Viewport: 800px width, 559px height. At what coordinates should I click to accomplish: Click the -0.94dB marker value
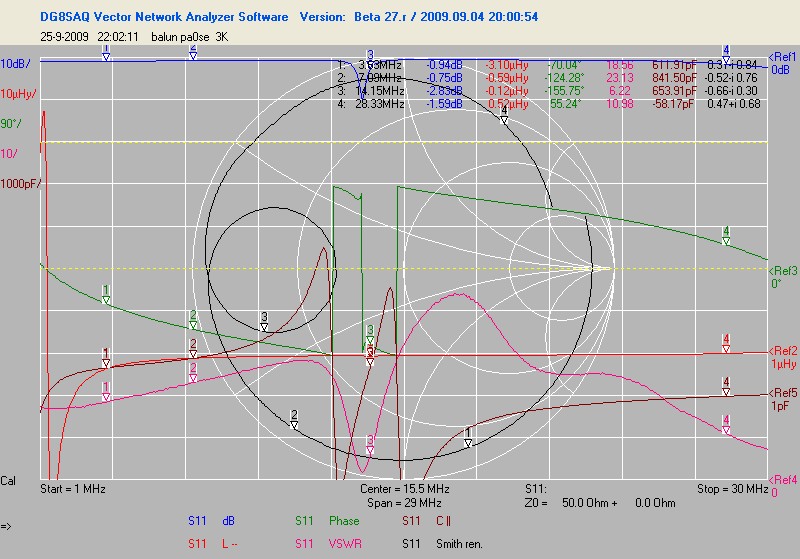click(x=444, y=65)
